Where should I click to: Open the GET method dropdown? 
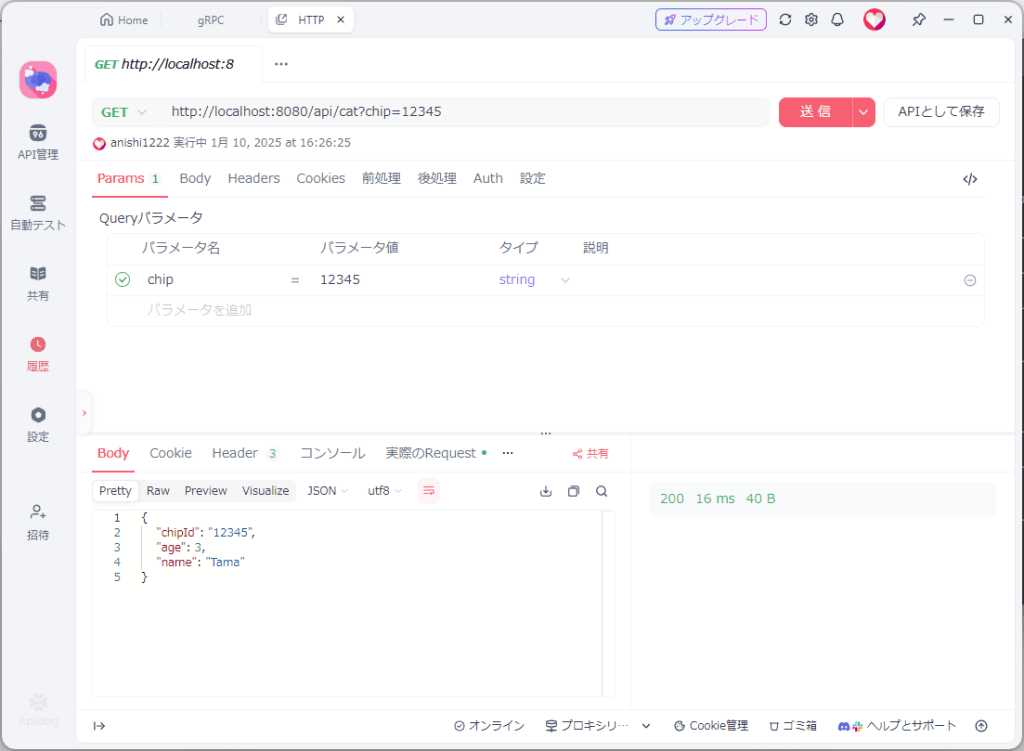tap(124, 112)
